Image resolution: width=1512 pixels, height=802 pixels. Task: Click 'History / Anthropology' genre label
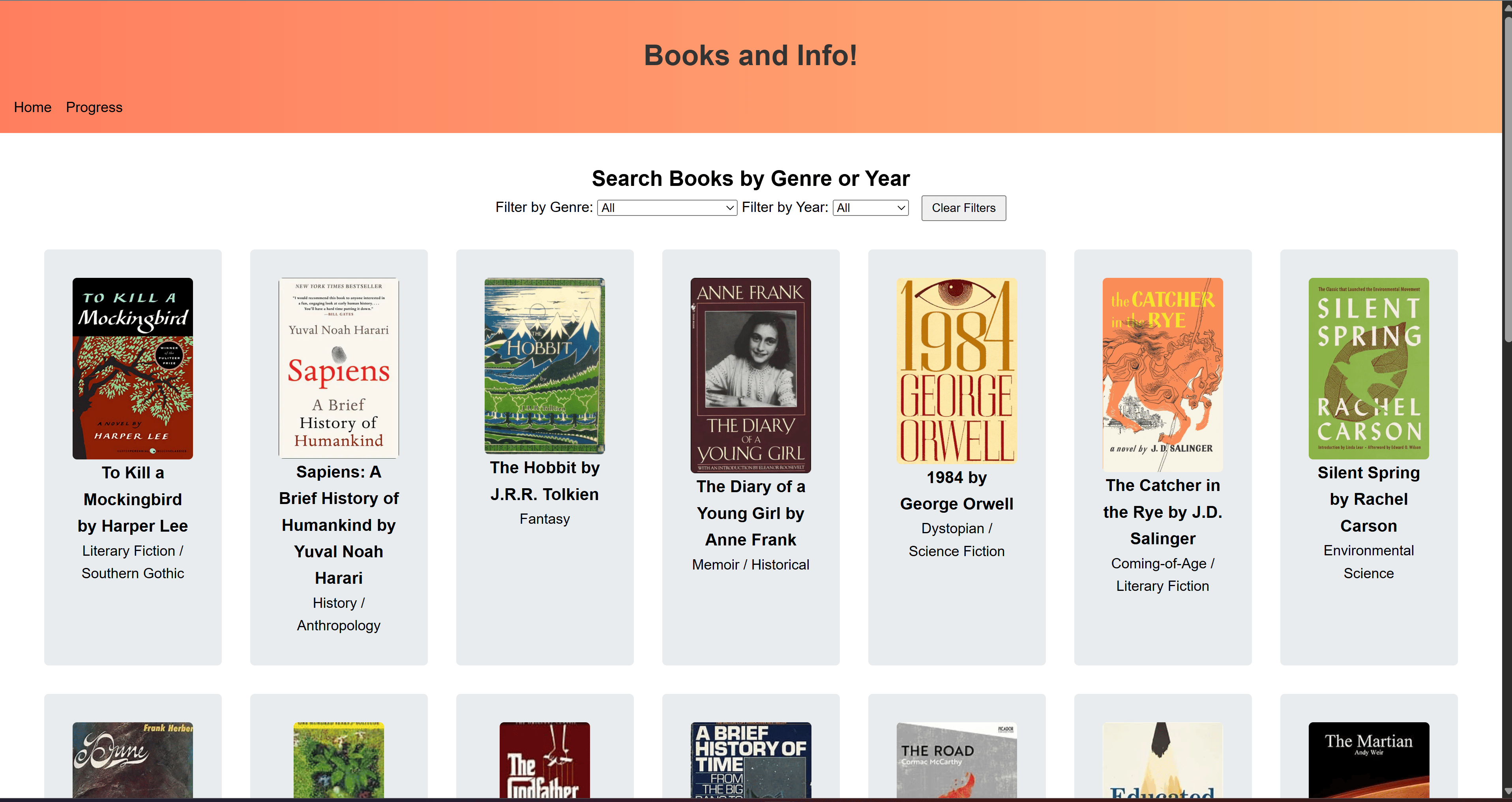click(339, 614)
